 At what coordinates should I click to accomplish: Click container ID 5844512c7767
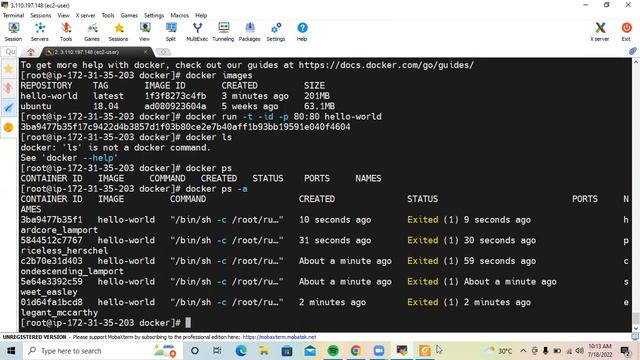pos(51,240)
